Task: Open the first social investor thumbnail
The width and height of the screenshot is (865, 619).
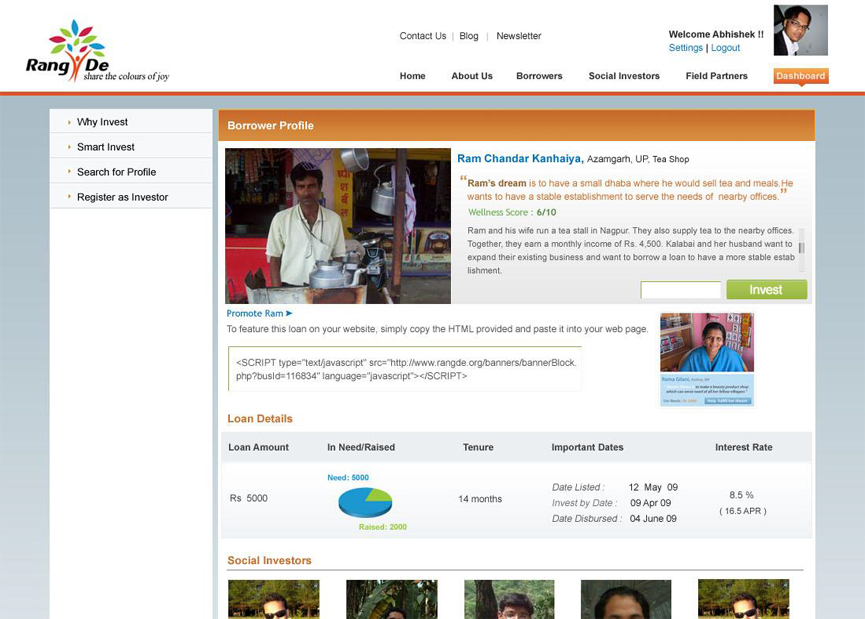Action: 274,599
